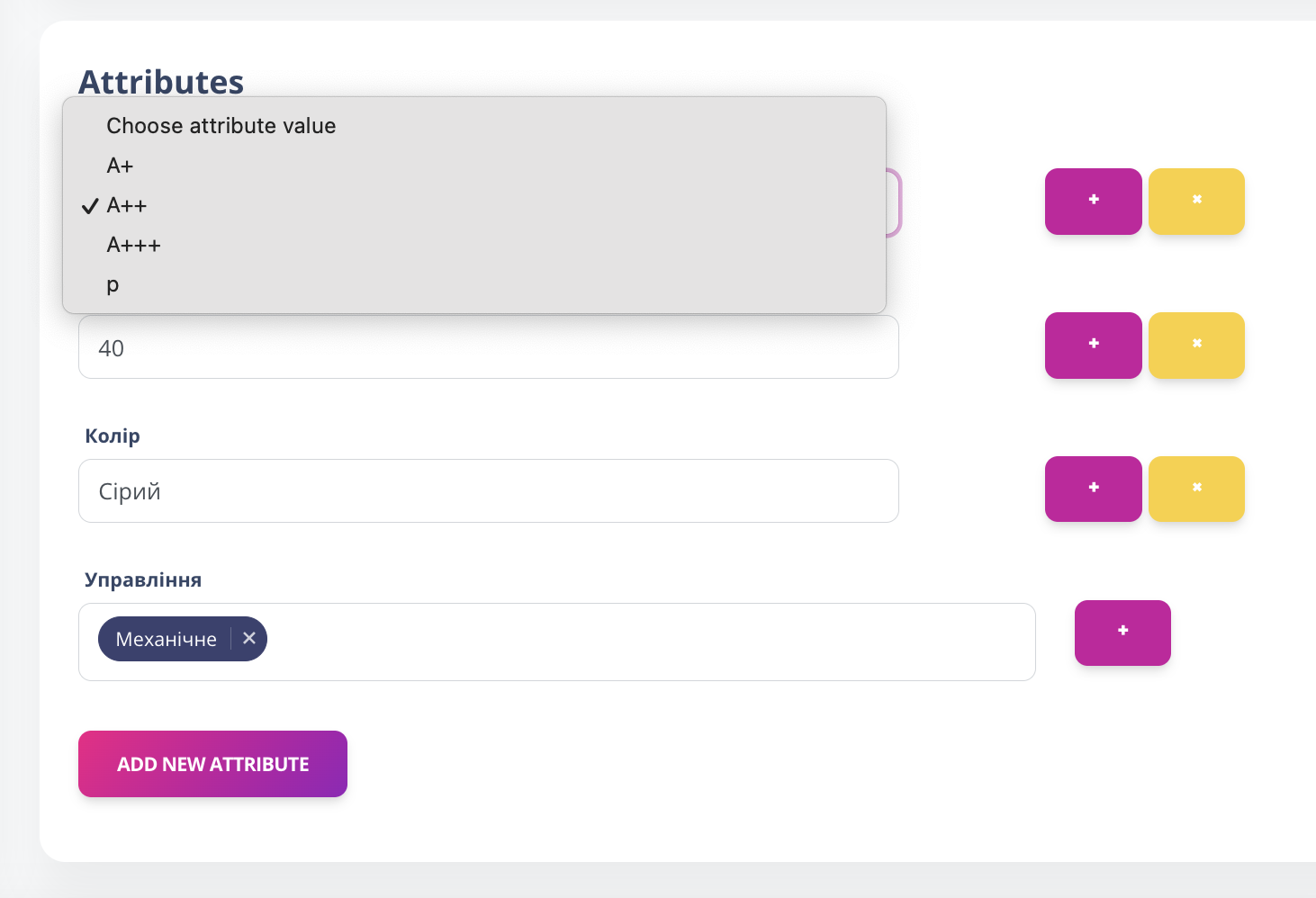The width and height of the screenshot is (1316, 898).
Task: Open the dropdown showing value 40
Action: click(488, 348)
